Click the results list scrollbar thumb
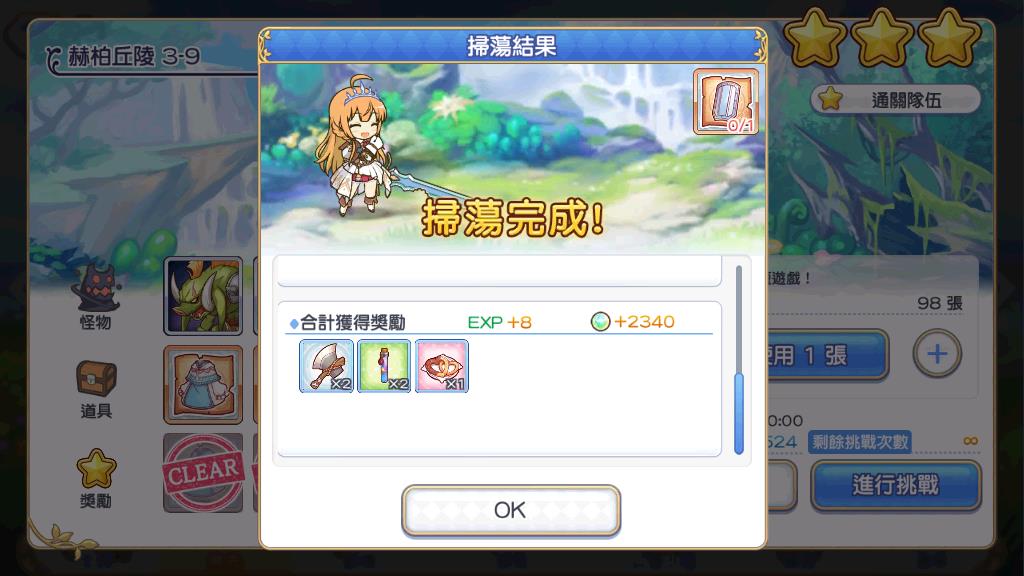 (x=739, y=414)
